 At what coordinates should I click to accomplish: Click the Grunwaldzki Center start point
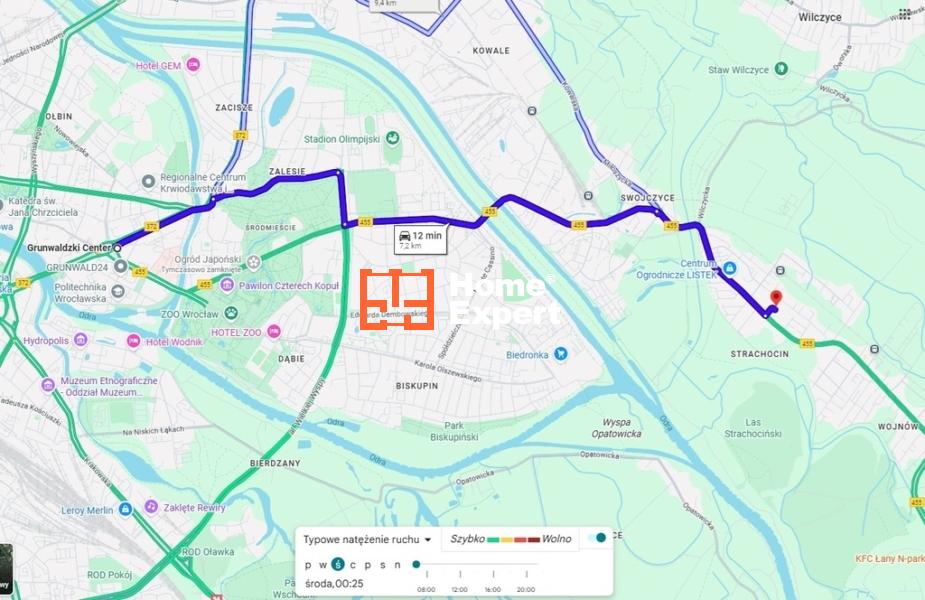[x=117, y=248]
